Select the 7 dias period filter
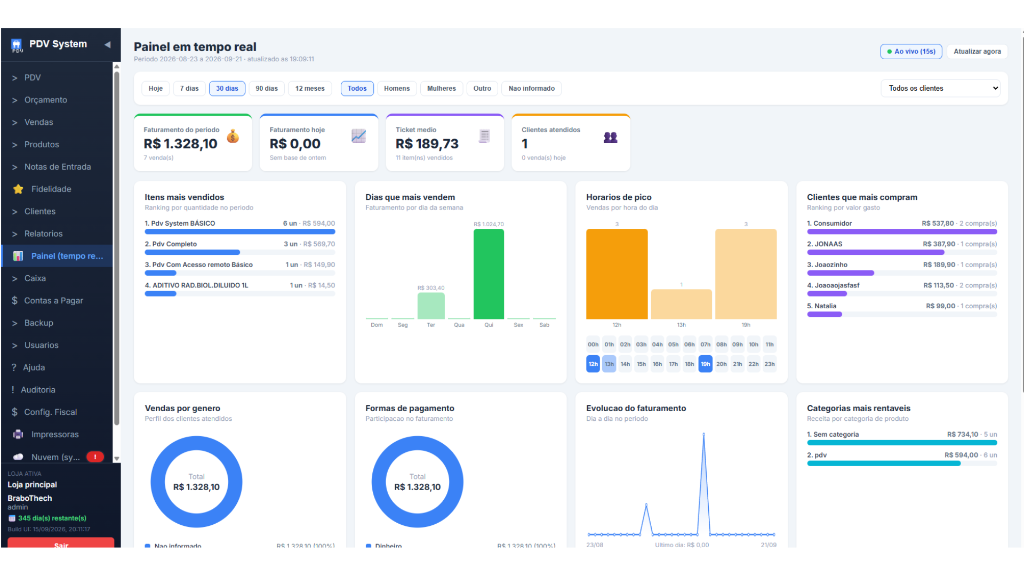 (x=189, y=89)
